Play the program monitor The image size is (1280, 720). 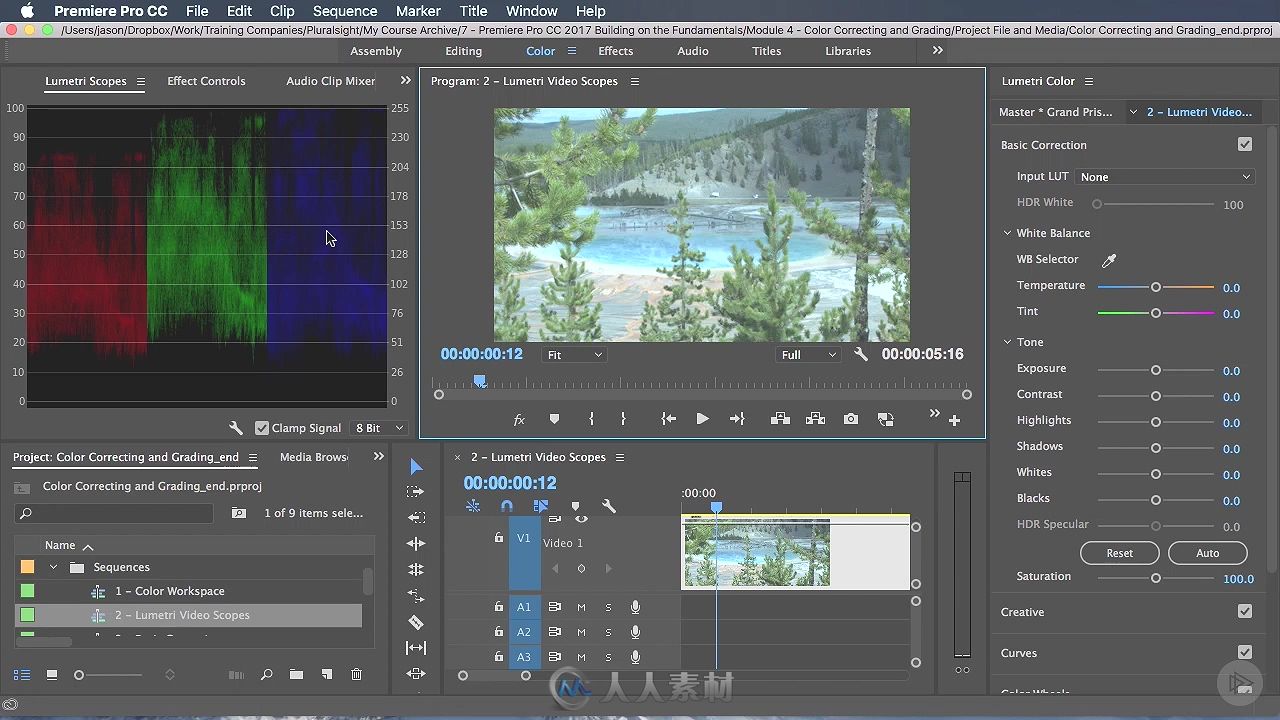pos(702,419)
